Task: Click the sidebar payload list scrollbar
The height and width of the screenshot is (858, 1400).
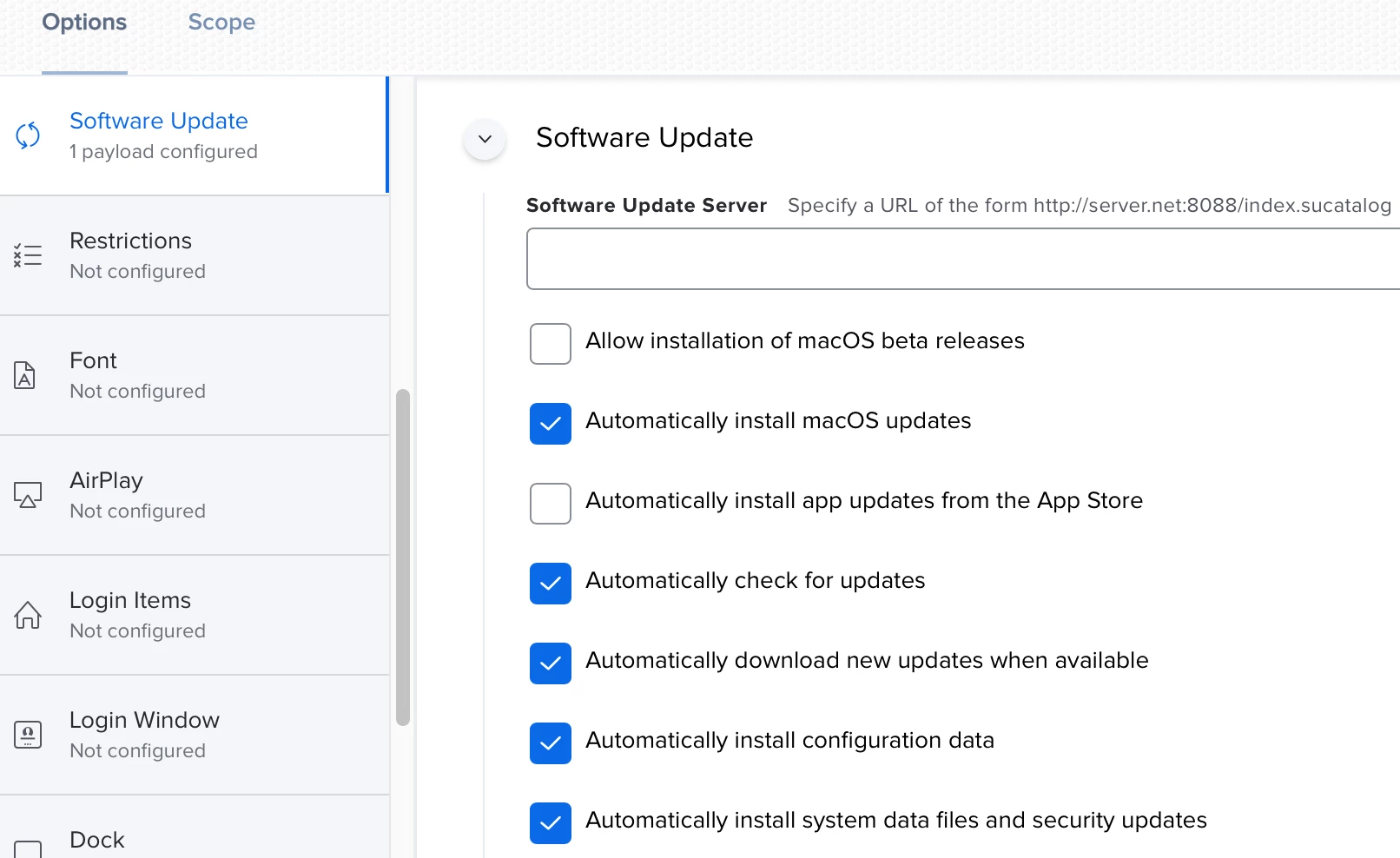Action: coord(403,558)
